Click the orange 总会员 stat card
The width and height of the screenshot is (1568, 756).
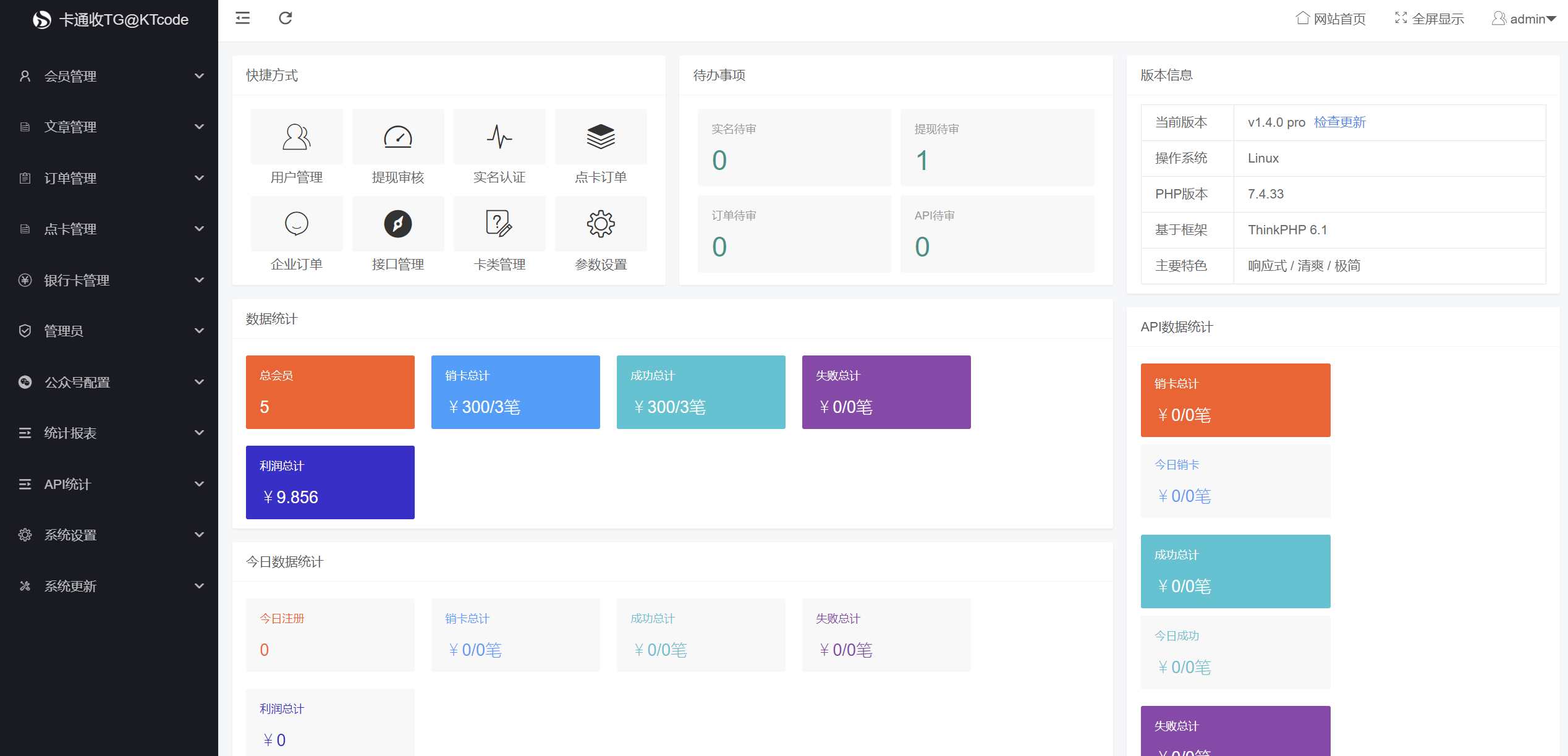click(x=330, y=392)
